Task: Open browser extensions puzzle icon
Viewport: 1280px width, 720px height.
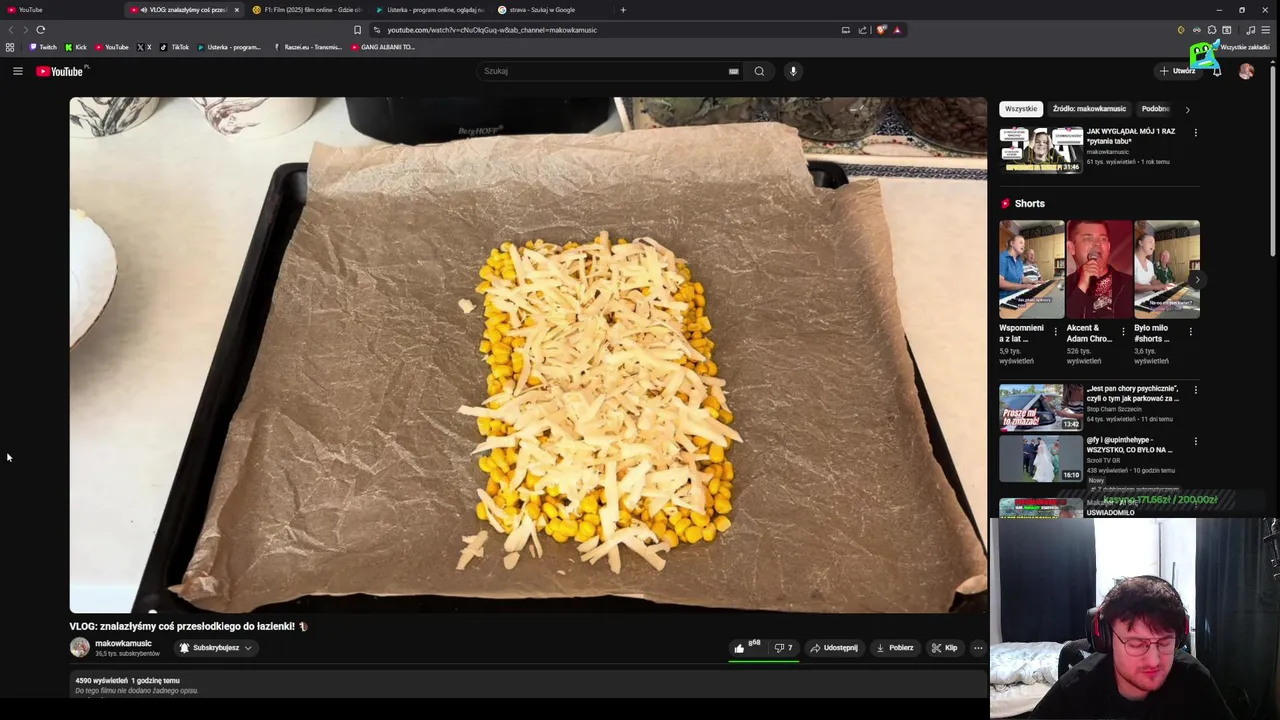Action: 1211,30
